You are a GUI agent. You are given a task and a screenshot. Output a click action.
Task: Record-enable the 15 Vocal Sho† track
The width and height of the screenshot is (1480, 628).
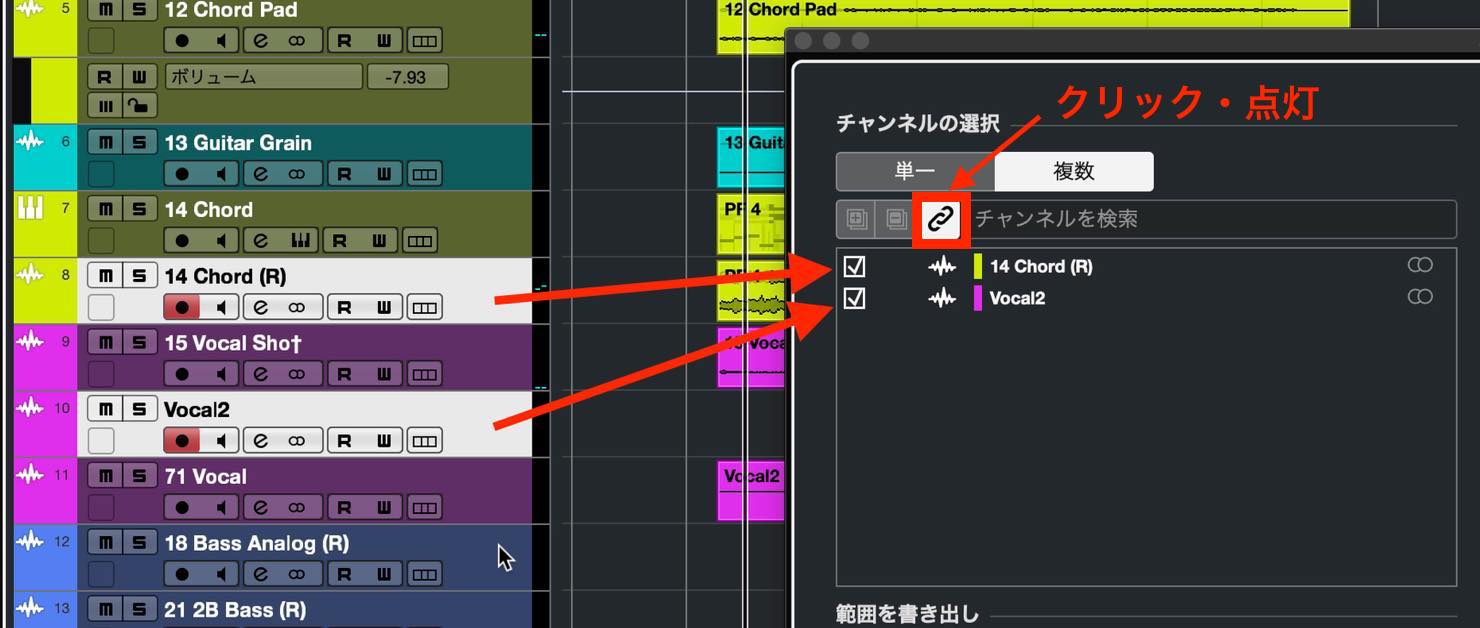pos(182,374)
